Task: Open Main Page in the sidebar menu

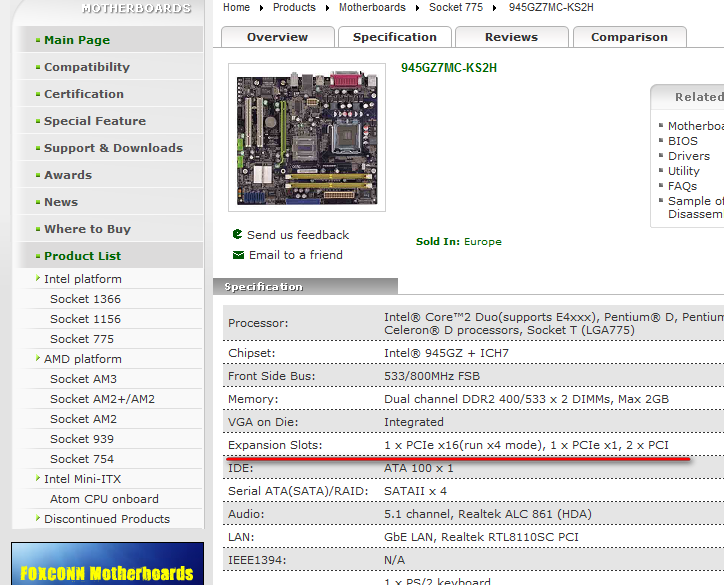Action: coord(110,40)
